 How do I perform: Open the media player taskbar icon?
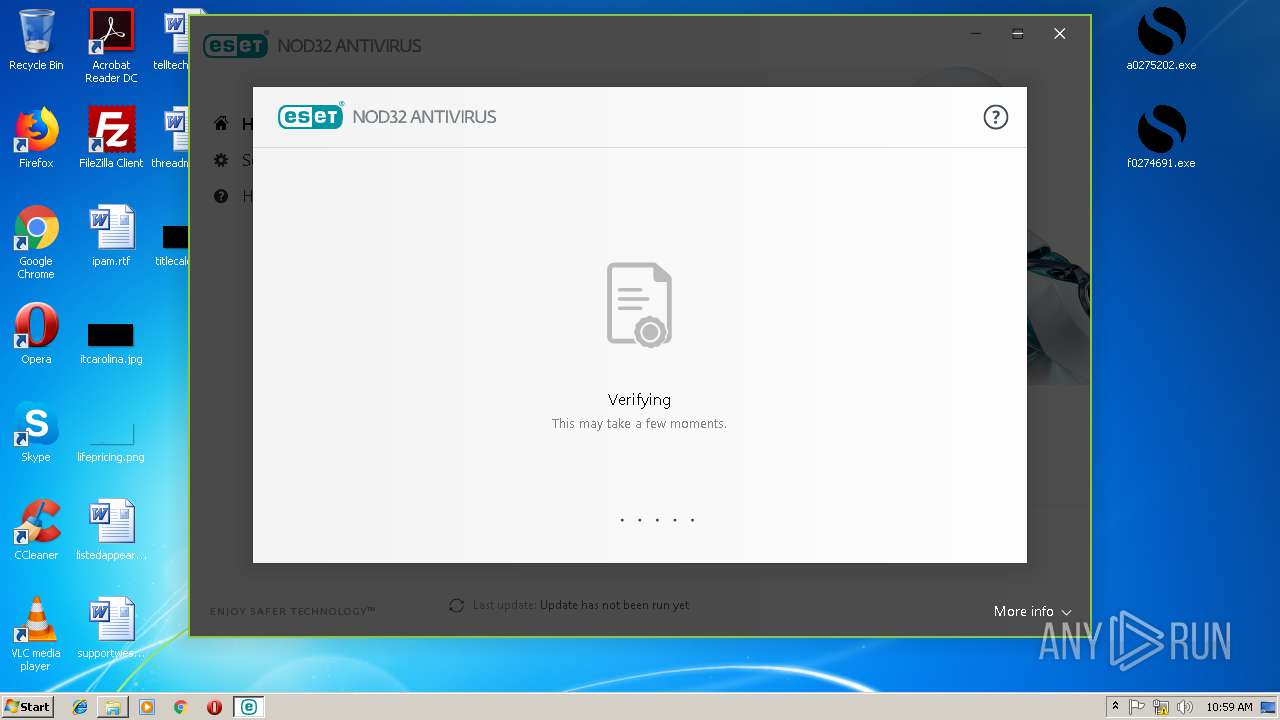pyautogui.click(x=147, y=707)
